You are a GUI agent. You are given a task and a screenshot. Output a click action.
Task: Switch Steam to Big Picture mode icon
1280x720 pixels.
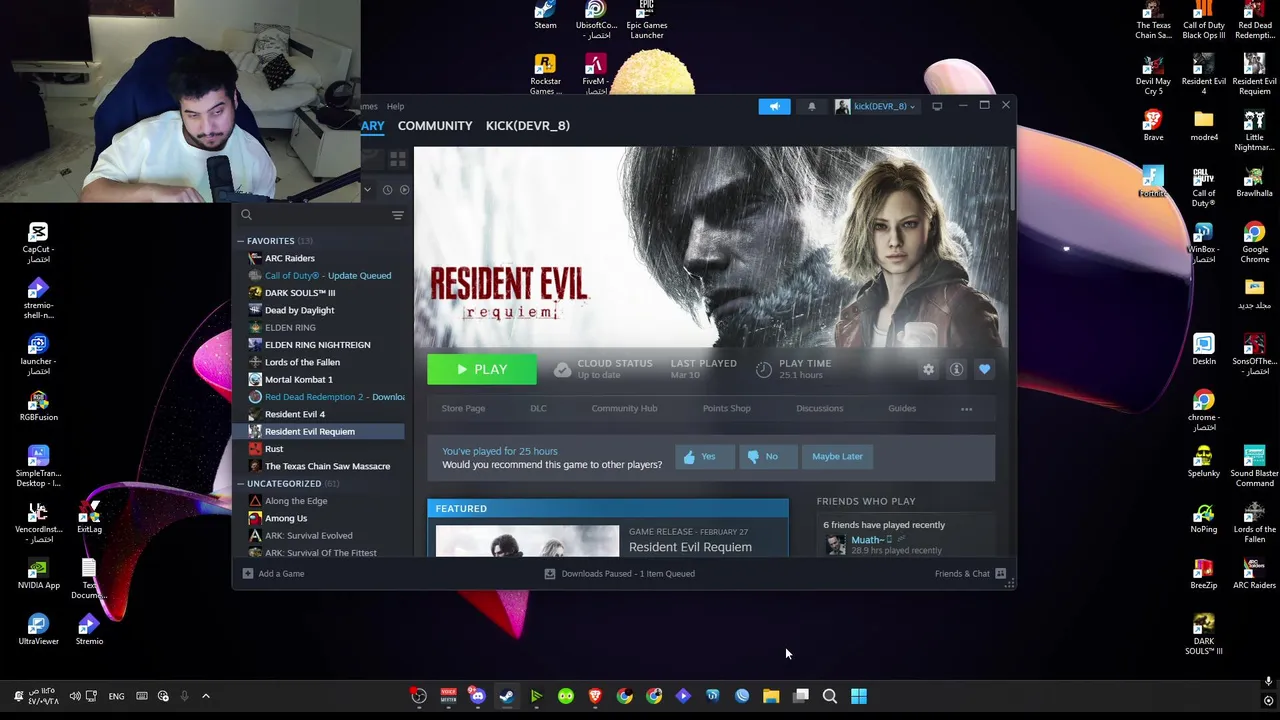tap(937, 106)
